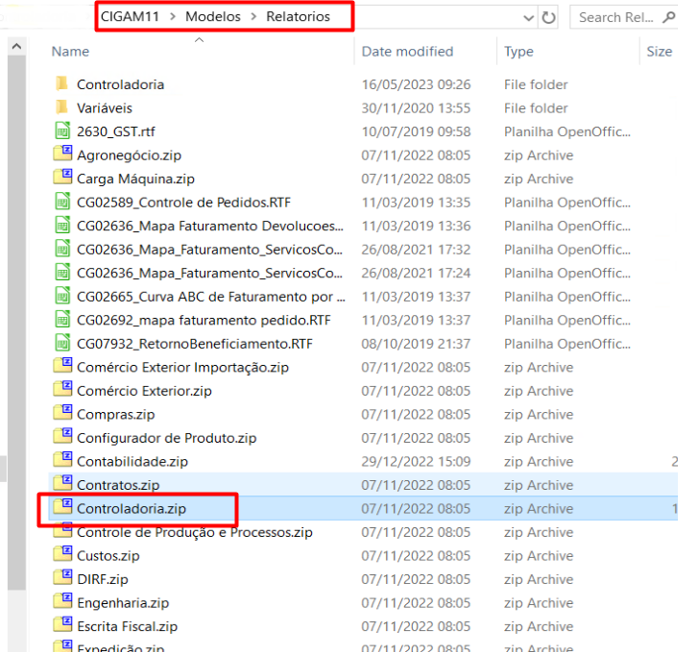Click the search magnifier icon
The height and width of the screenshot is (652, 679).
coord(669,17)
